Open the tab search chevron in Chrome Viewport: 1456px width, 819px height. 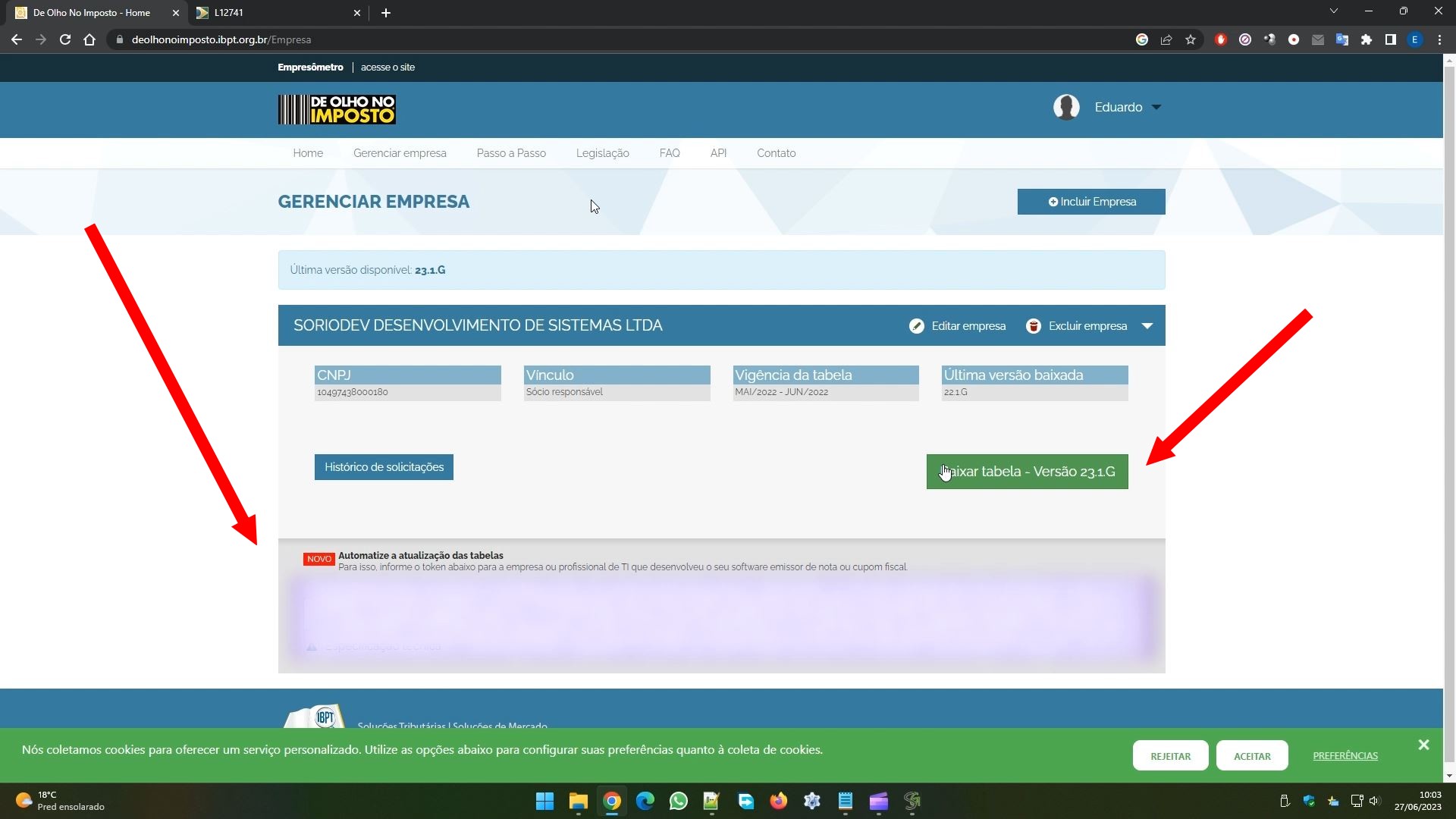(x=1334, y=11)
